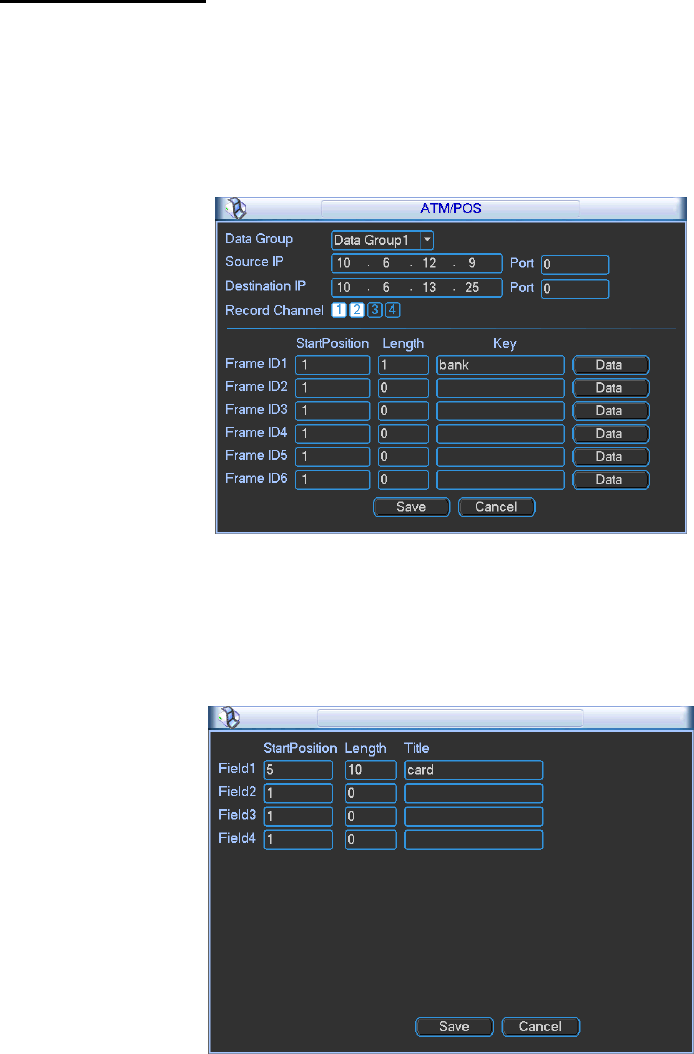
Task: Click Frame ID5 StartPosition field
Action: [x=332, y=456]
